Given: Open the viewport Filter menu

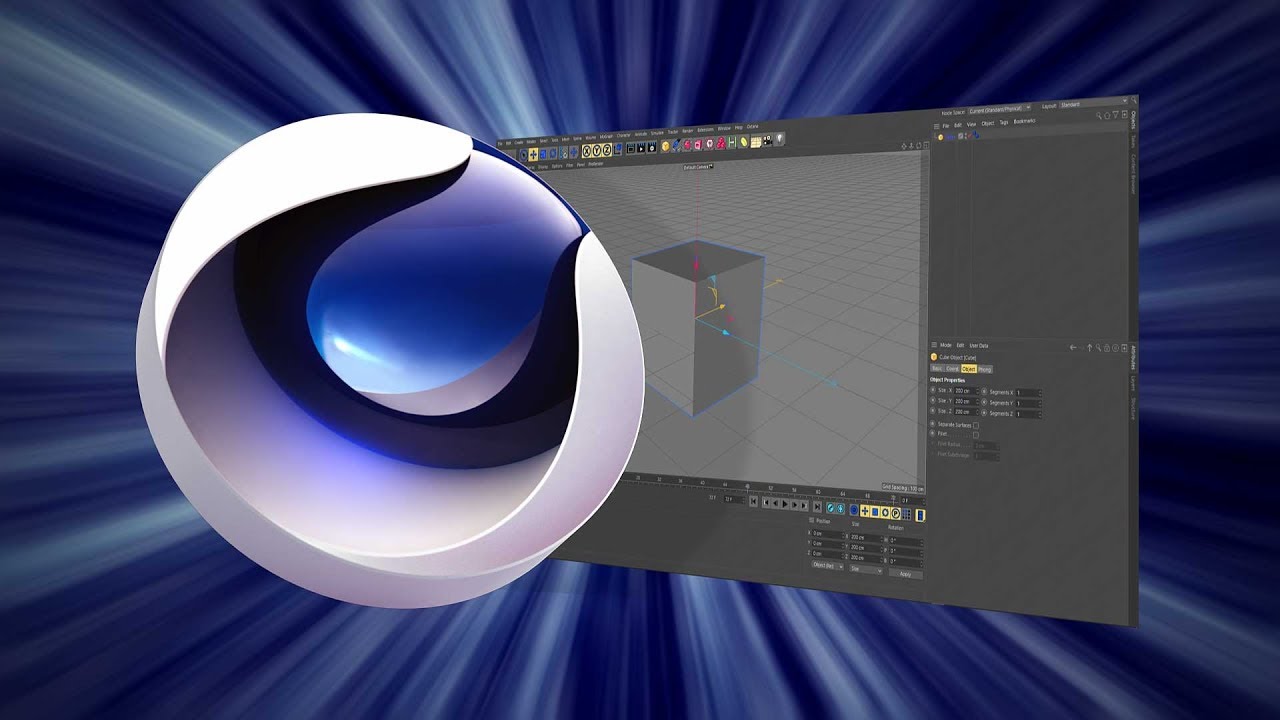Looking at the screenshot, I should [x=568, y=165].
